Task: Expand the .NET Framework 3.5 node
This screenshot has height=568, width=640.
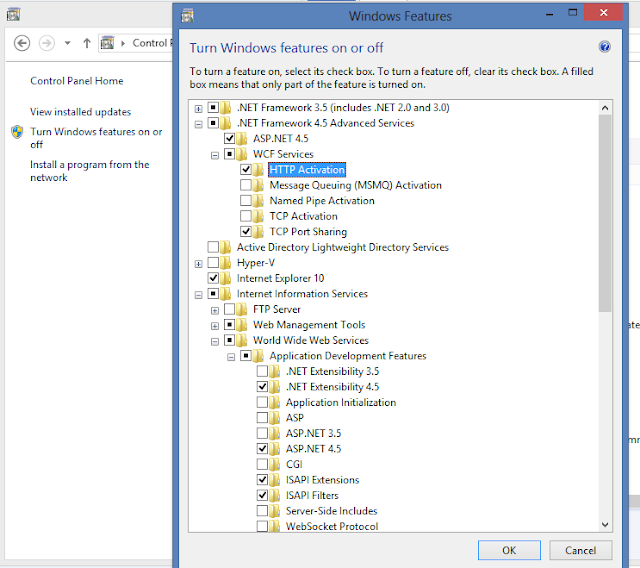Action: 198,109
